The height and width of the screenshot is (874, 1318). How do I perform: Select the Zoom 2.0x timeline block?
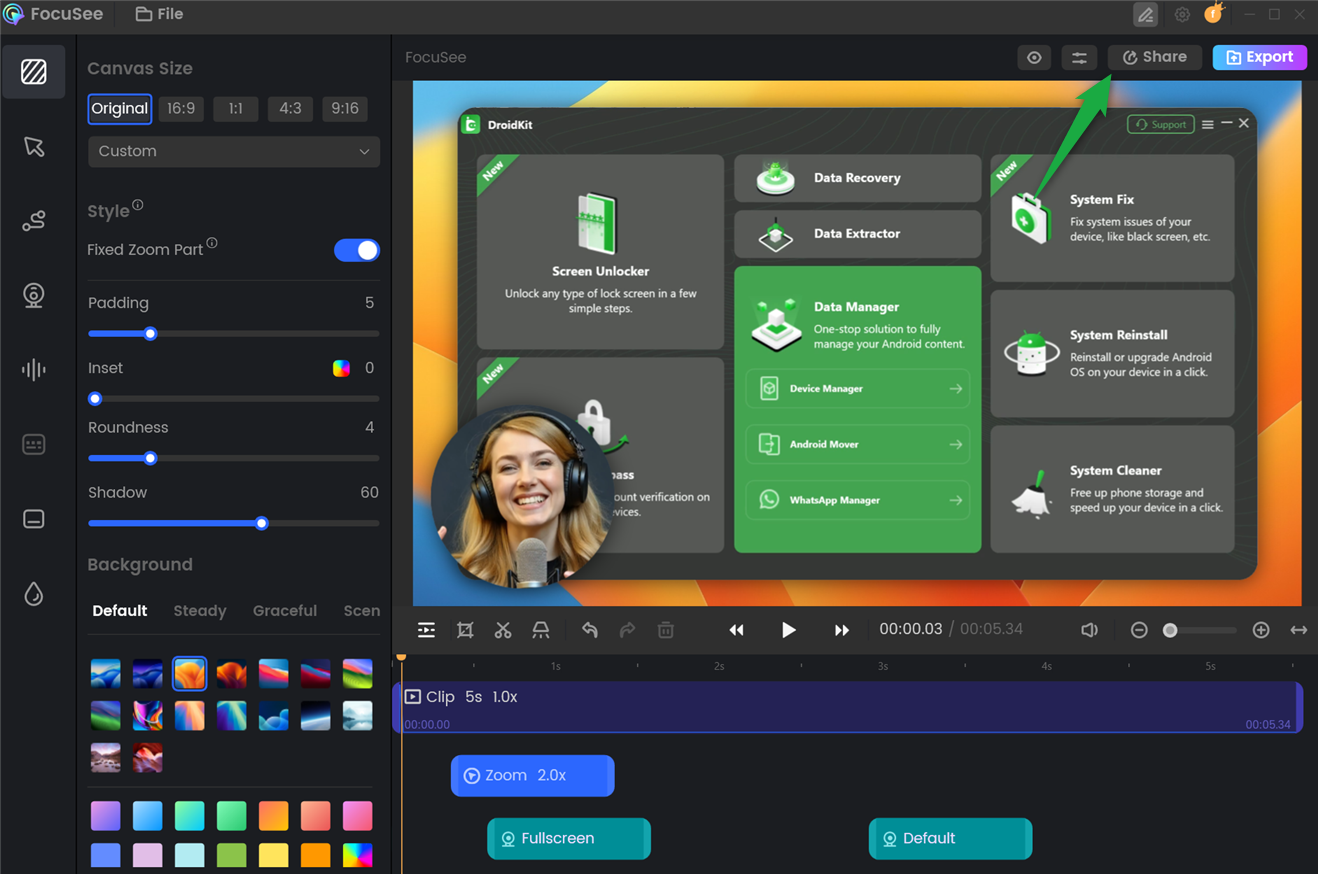point(533,776)
